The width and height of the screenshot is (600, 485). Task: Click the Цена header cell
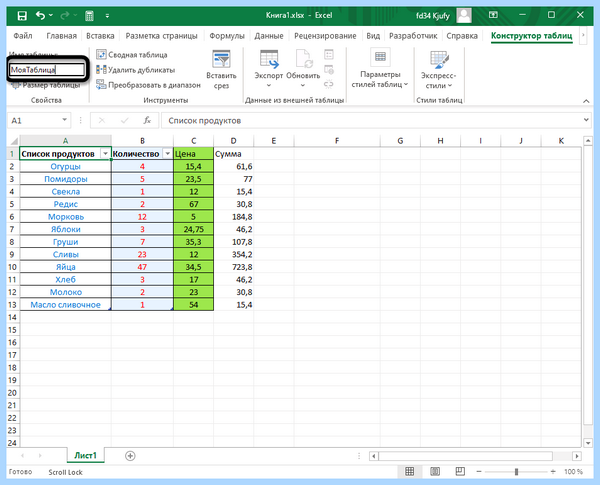click(x=193, y=154)
